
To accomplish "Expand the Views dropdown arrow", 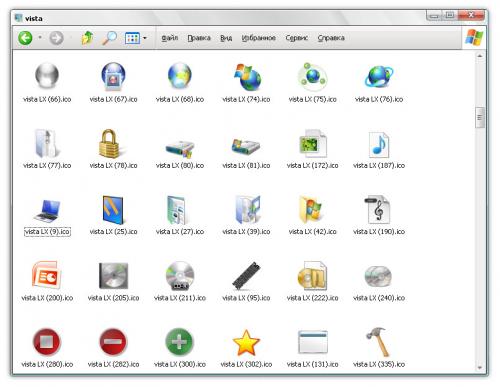I will (145, 38).
